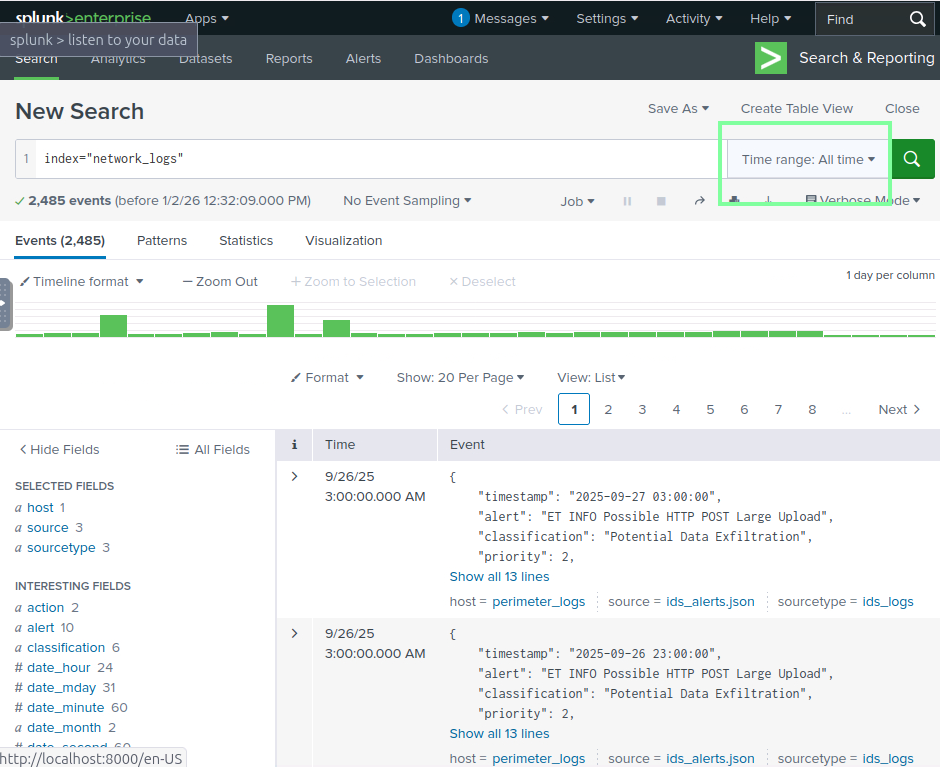The width and height of the screenshot is (940, 767).
Task: Open the No Event Sampling dropdown
Action: [x=407, y=201]
